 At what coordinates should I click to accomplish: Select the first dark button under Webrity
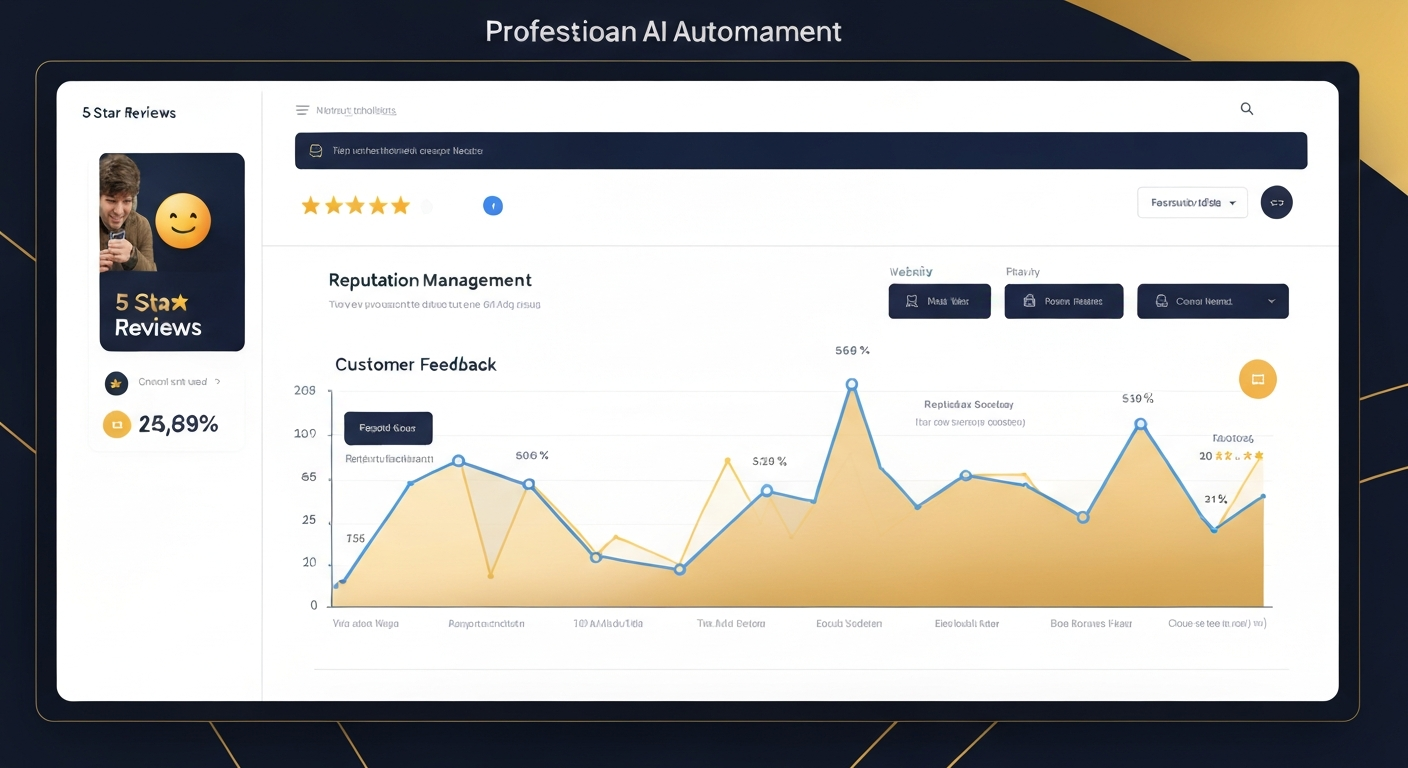939,301
